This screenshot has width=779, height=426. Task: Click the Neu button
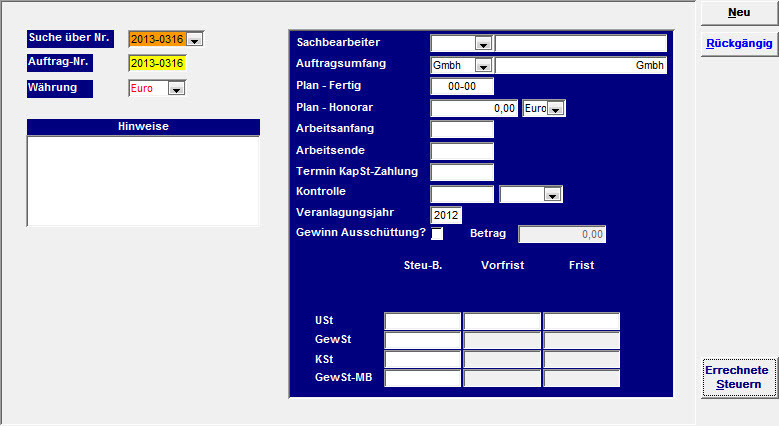tap(739, 12)
